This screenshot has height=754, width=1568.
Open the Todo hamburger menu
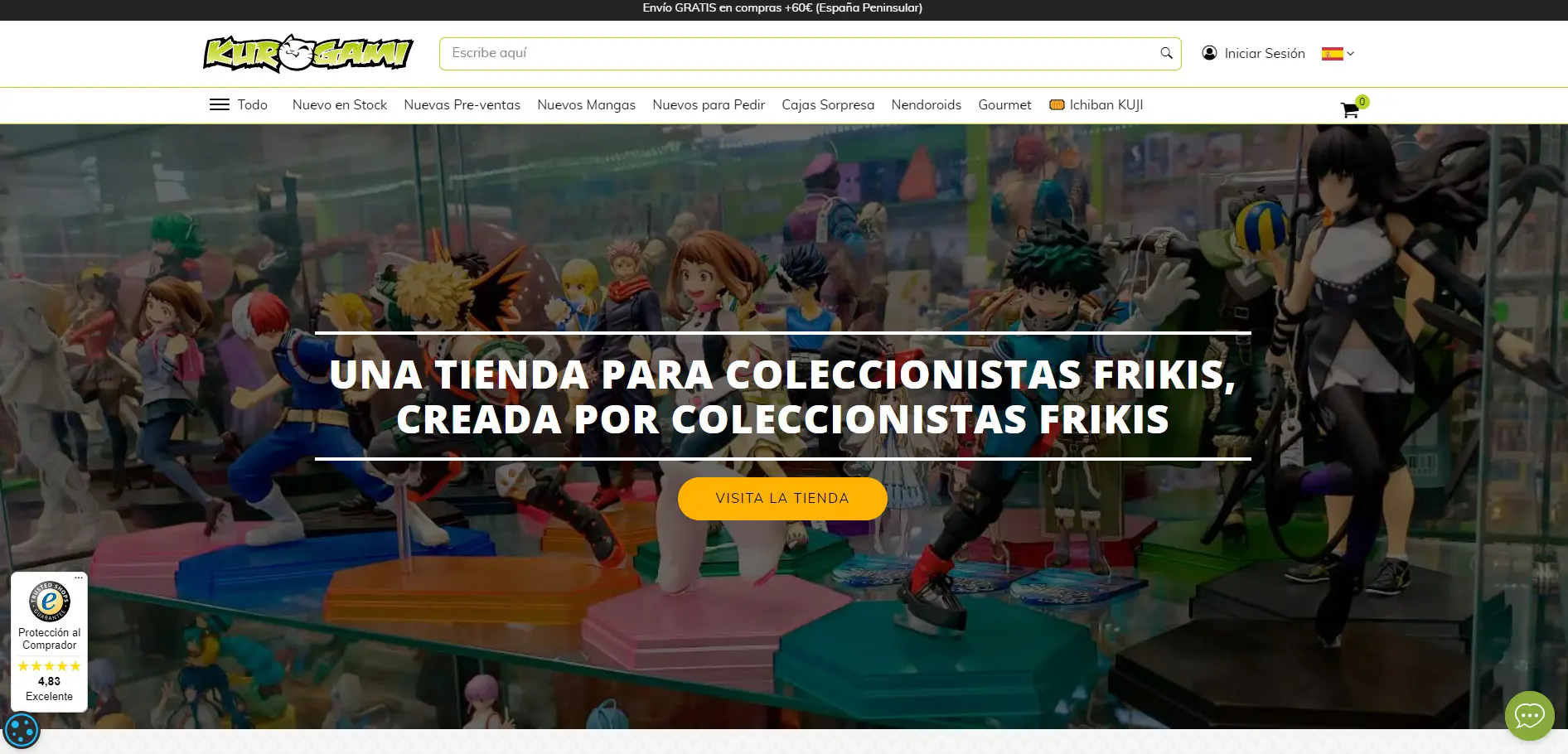tap(239, 105)
